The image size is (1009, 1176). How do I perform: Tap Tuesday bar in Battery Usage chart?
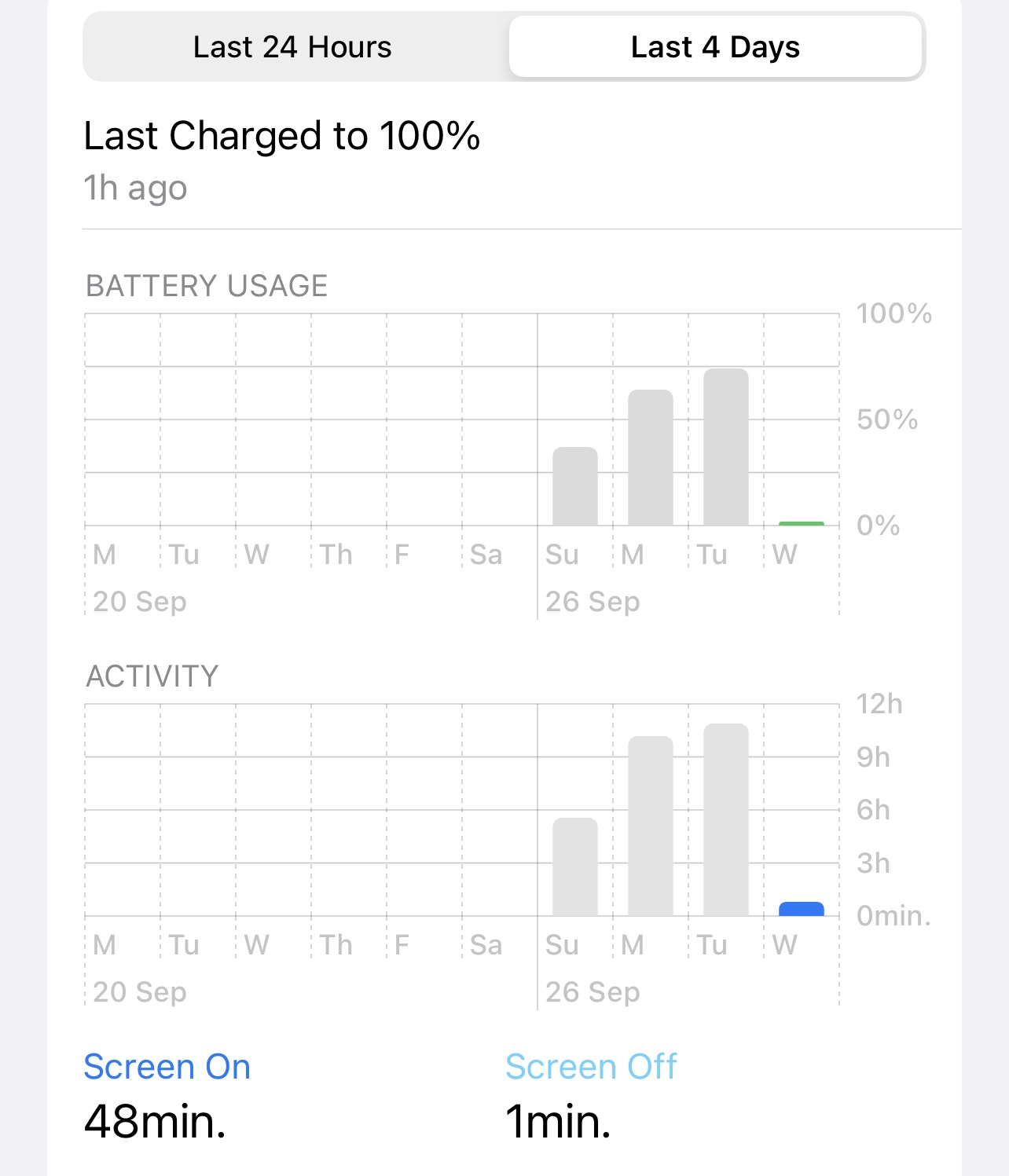726,447
